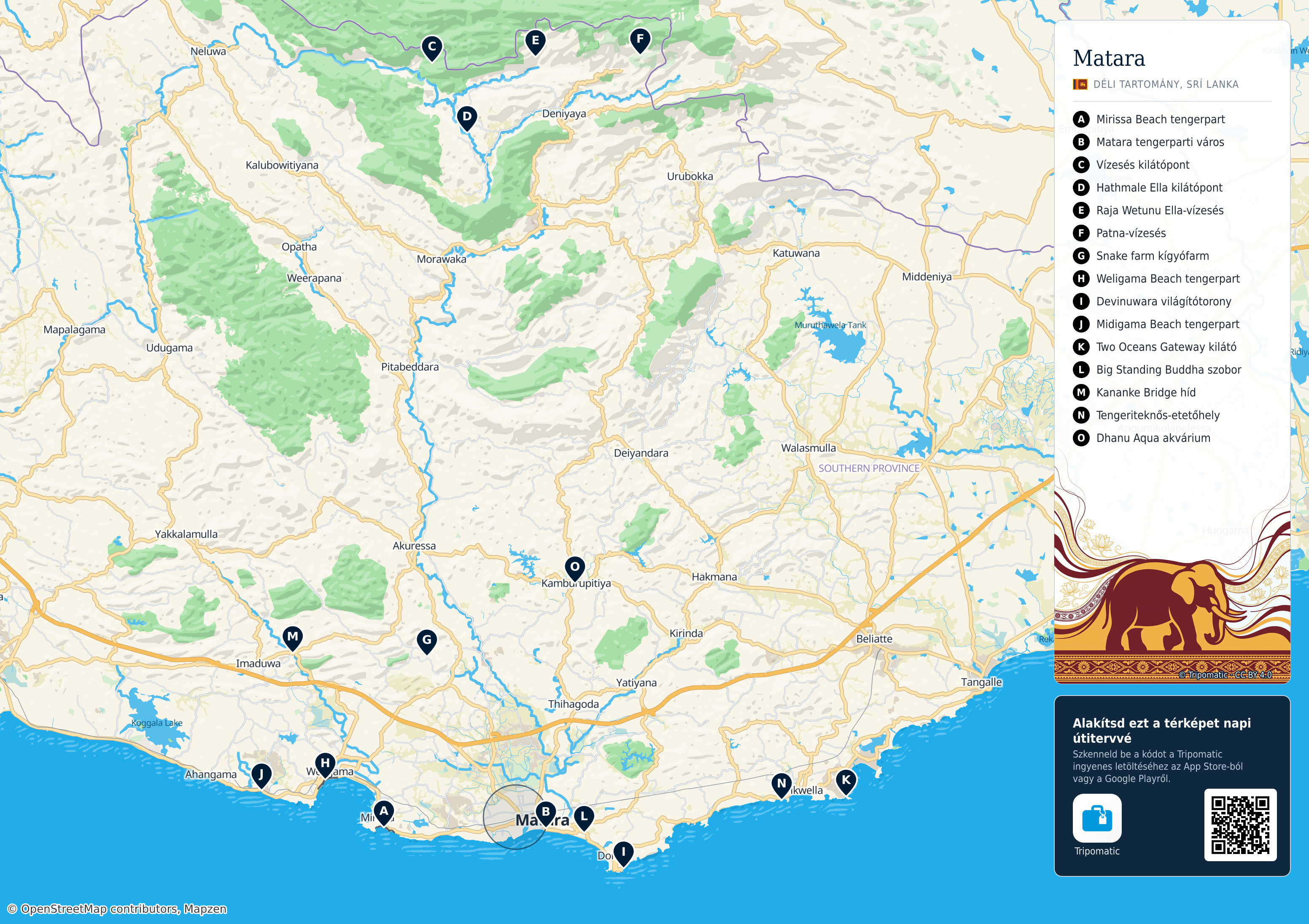
Task: Click the SOUTHERN PROVINCE map label
Action: [869, 468]
